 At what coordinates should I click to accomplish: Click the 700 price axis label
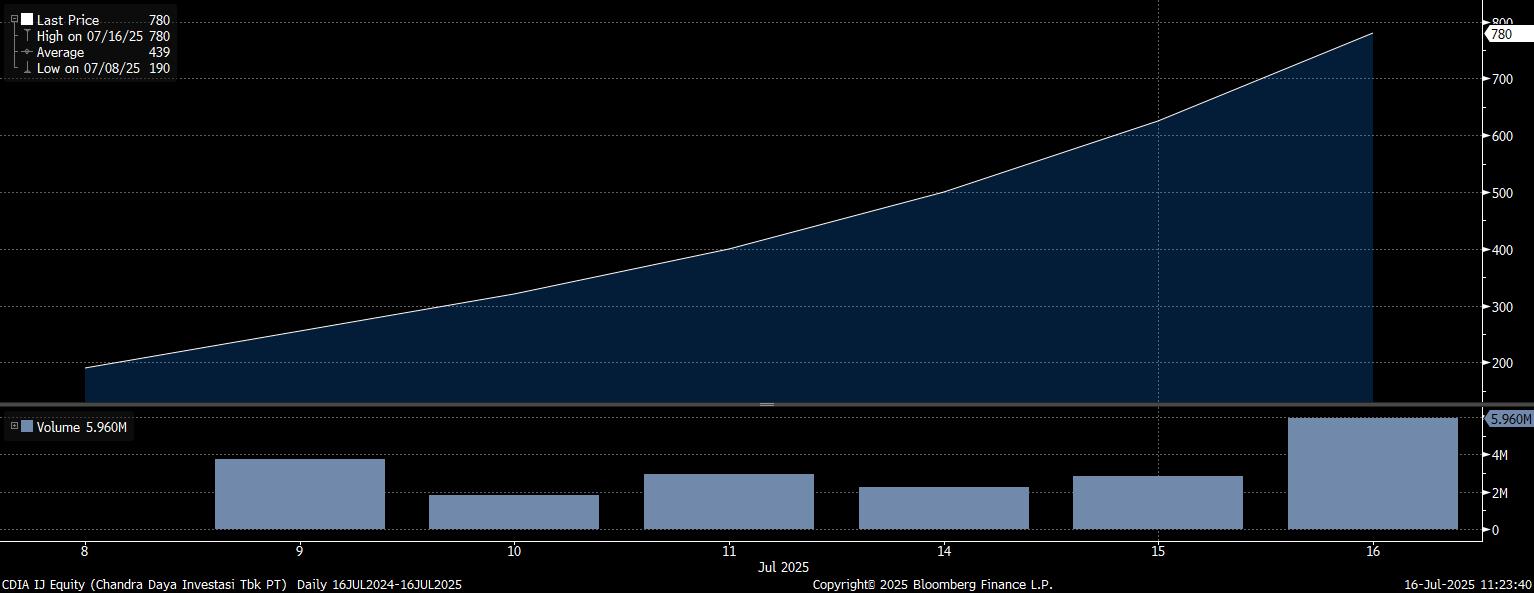tap(1502, 79)
